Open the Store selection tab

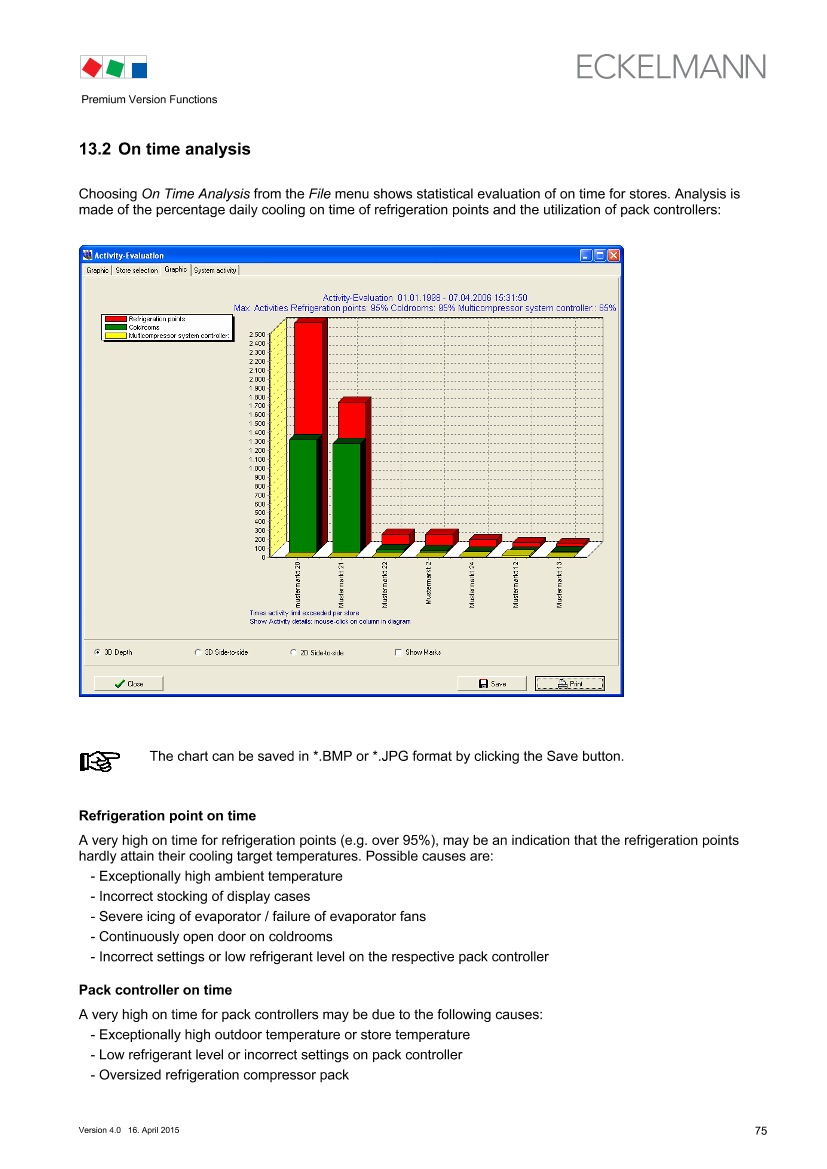click(x=136, y=270)
